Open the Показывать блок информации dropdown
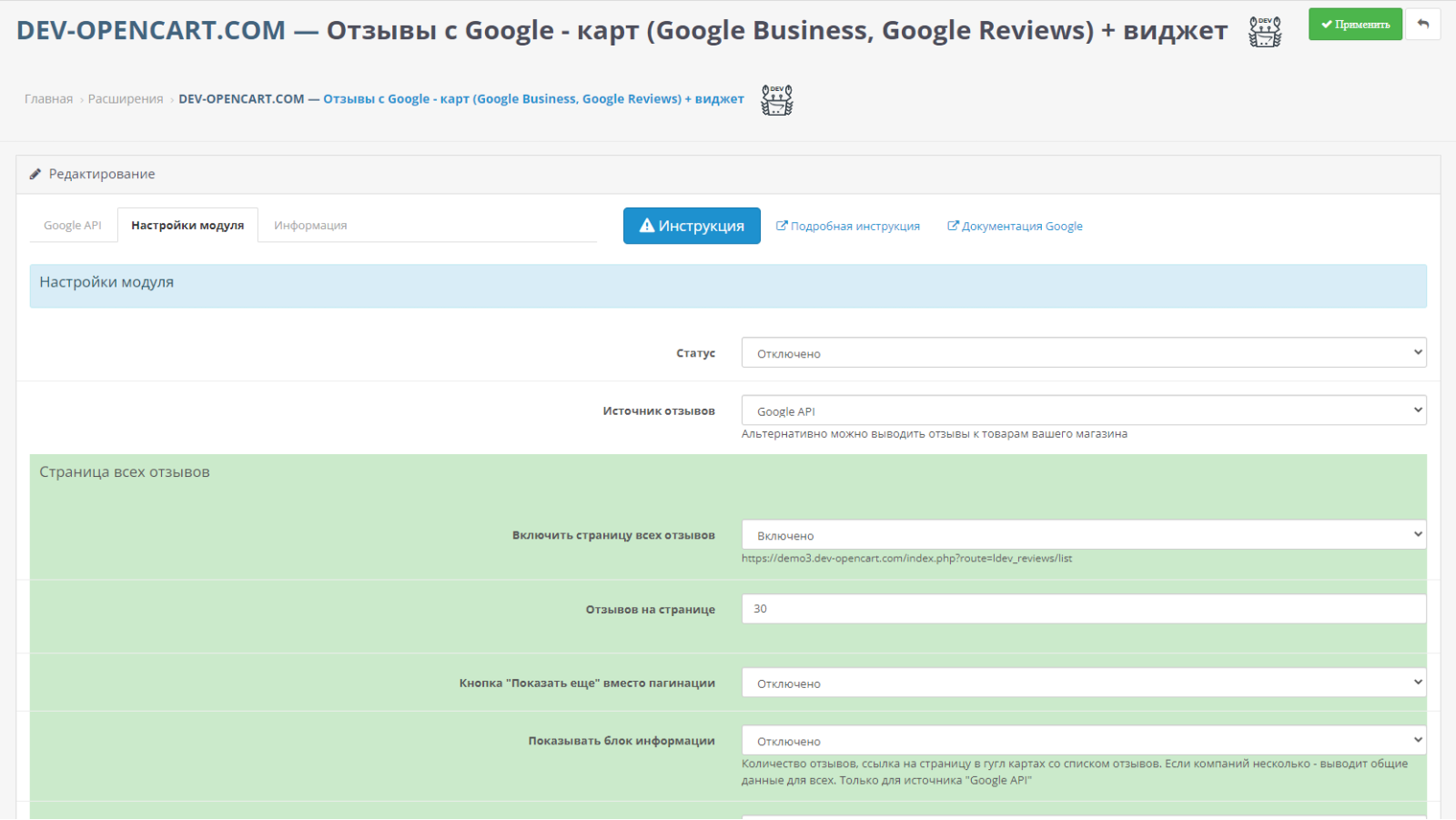Screen dimensions: 1456x820 click(x=1084, y=741)
